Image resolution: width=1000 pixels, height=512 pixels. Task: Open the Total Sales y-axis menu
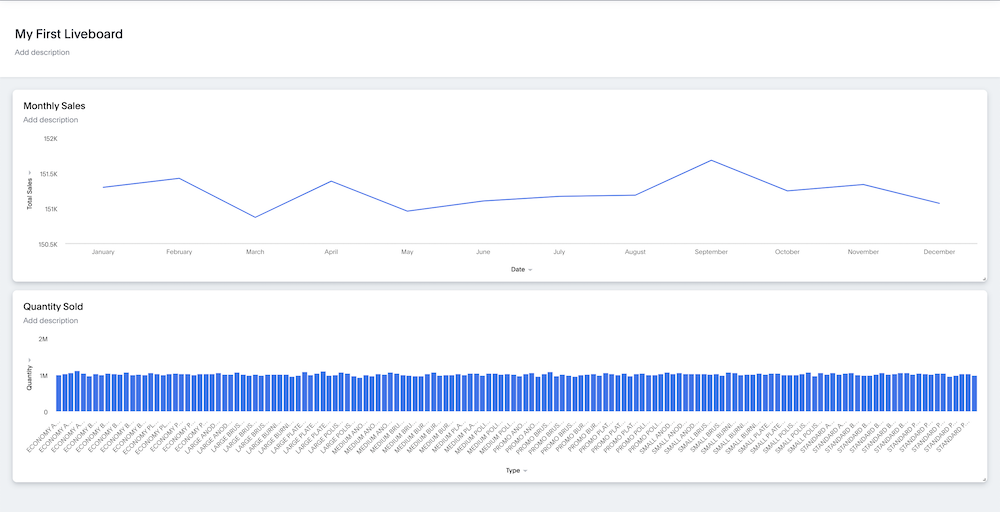click(x=30, y=190)
